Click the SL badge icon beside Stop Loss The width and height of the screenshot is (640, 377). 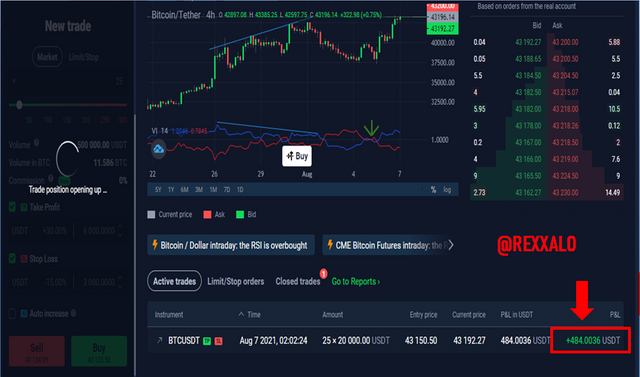coord(24,259)
